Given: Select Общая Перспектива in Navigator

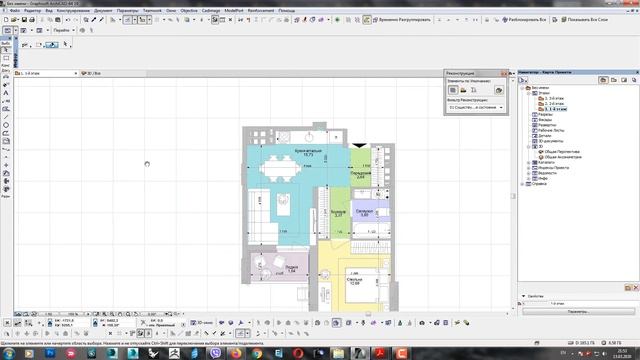Looking at the screenshot, I should coord(562,151).
